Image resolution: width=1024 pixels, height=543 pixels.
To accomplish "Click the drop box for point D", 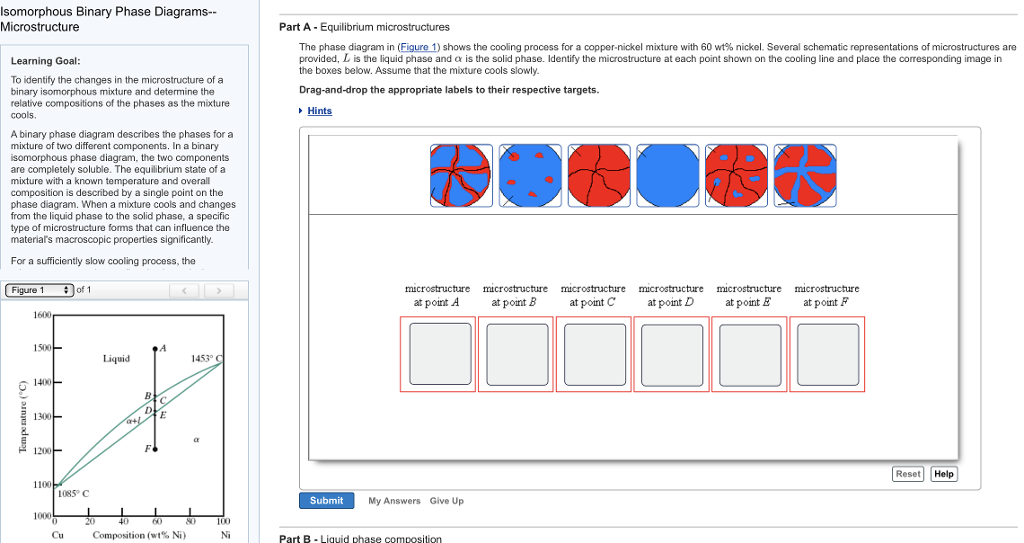I will coord(671,354).
